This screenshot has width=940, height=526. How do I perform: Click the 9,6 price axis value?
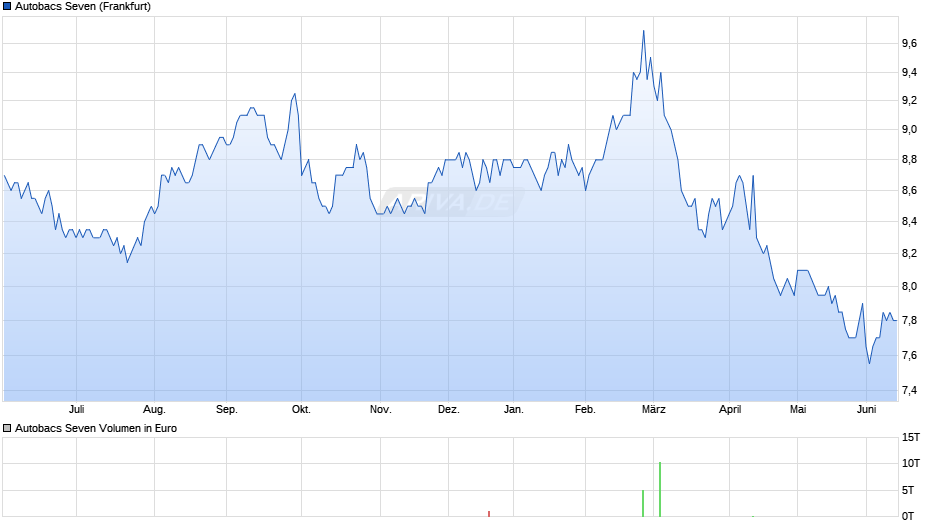pos(909,43)
